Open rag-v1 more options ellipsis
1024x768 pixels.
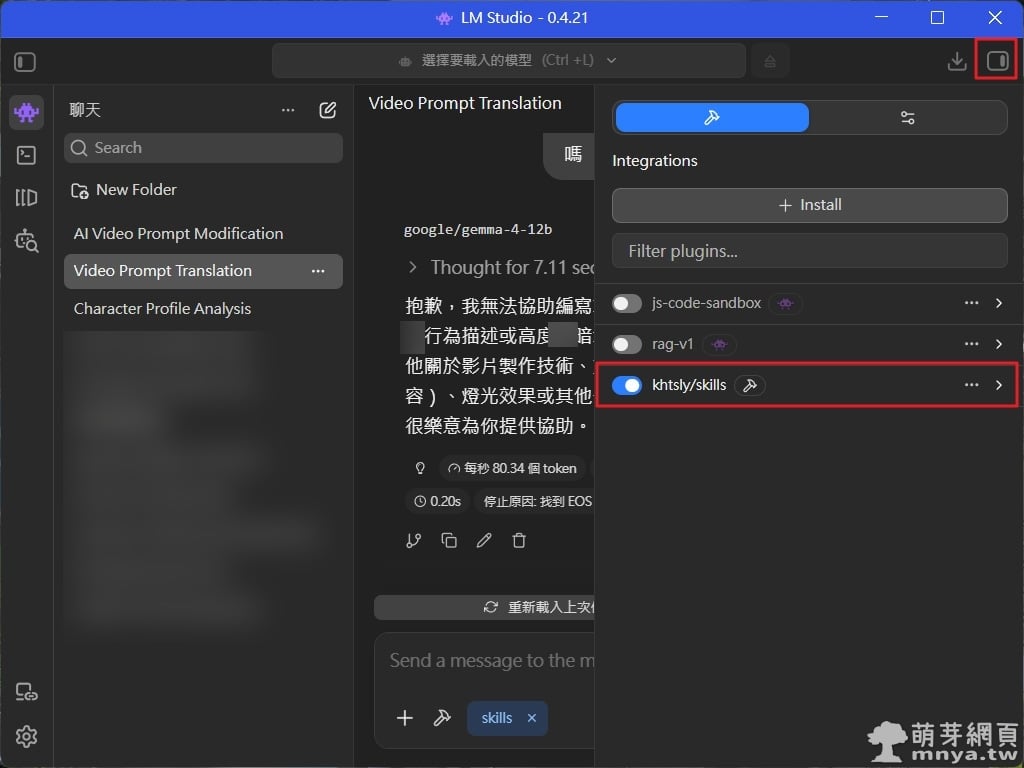(x=972, y=344)
